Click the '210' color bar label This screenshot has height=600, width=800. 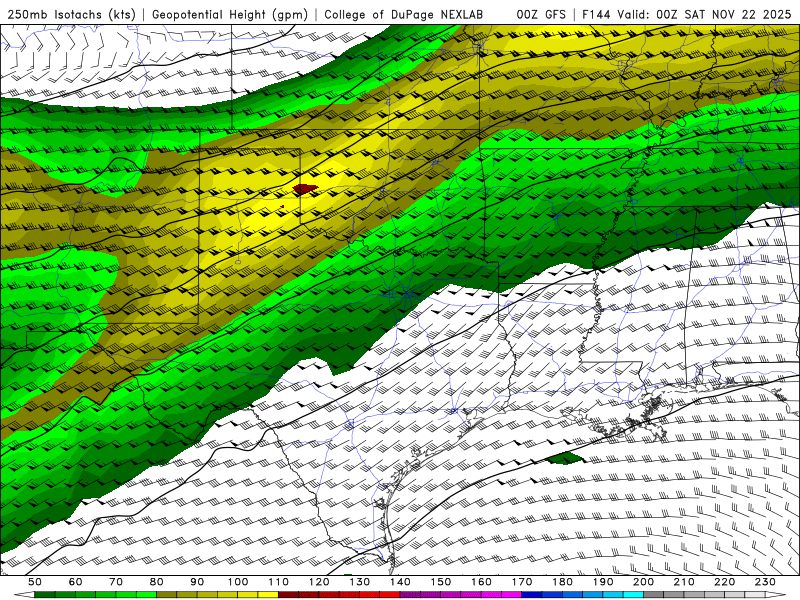[x=684, y=582]
